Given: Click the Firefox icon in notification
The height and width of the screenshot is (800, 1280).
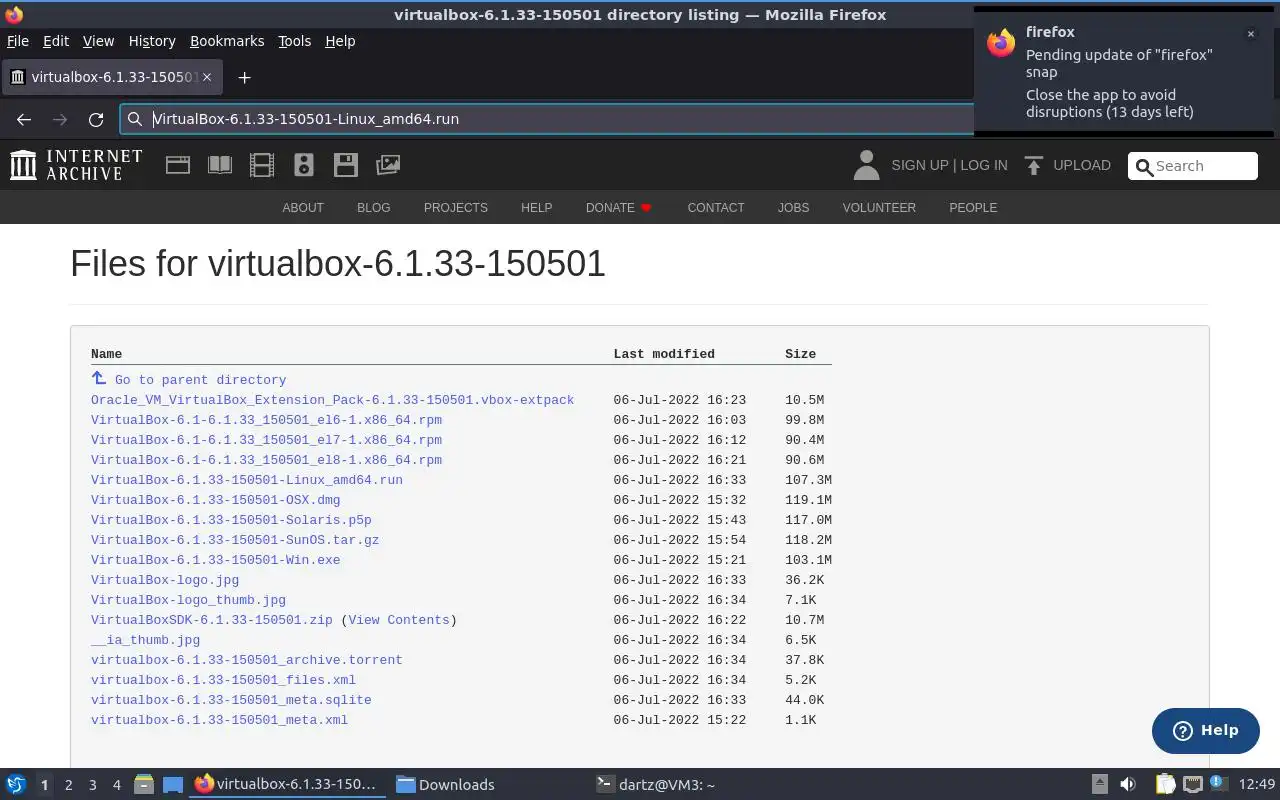Looking at the screenshot, I should click(1001, 43).
